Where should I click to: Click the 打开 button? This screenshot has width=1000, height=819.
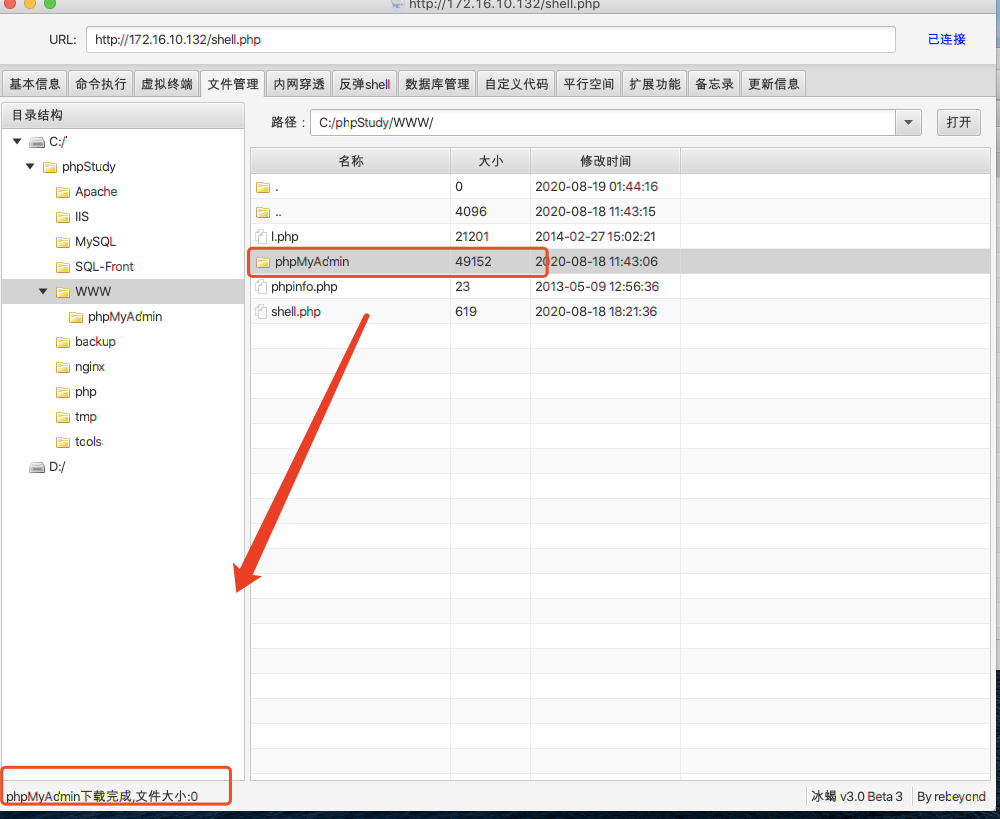click(958, 122)
